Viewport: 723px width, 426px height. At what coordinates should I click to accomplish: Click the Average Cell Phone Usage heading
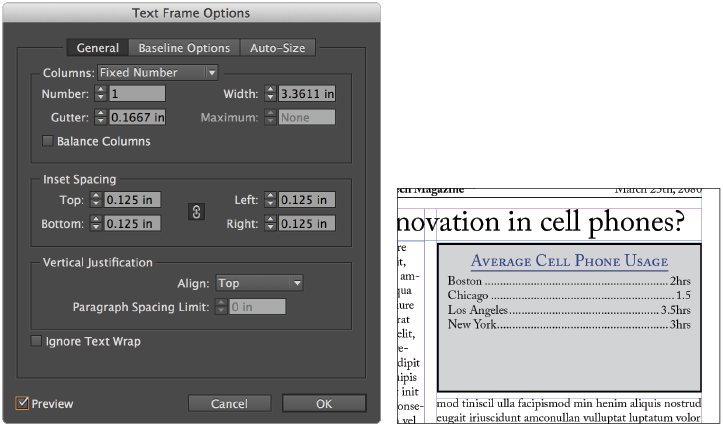pyautogui.click(x=569, y=261)
